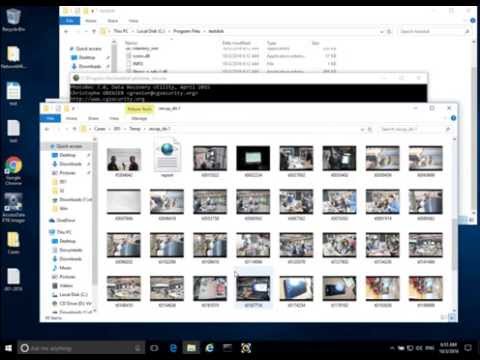Click Cases in the recup_dir.1 breadcrumb path
Viewport: 480px width, 360px height.
[x=100, y=129]
